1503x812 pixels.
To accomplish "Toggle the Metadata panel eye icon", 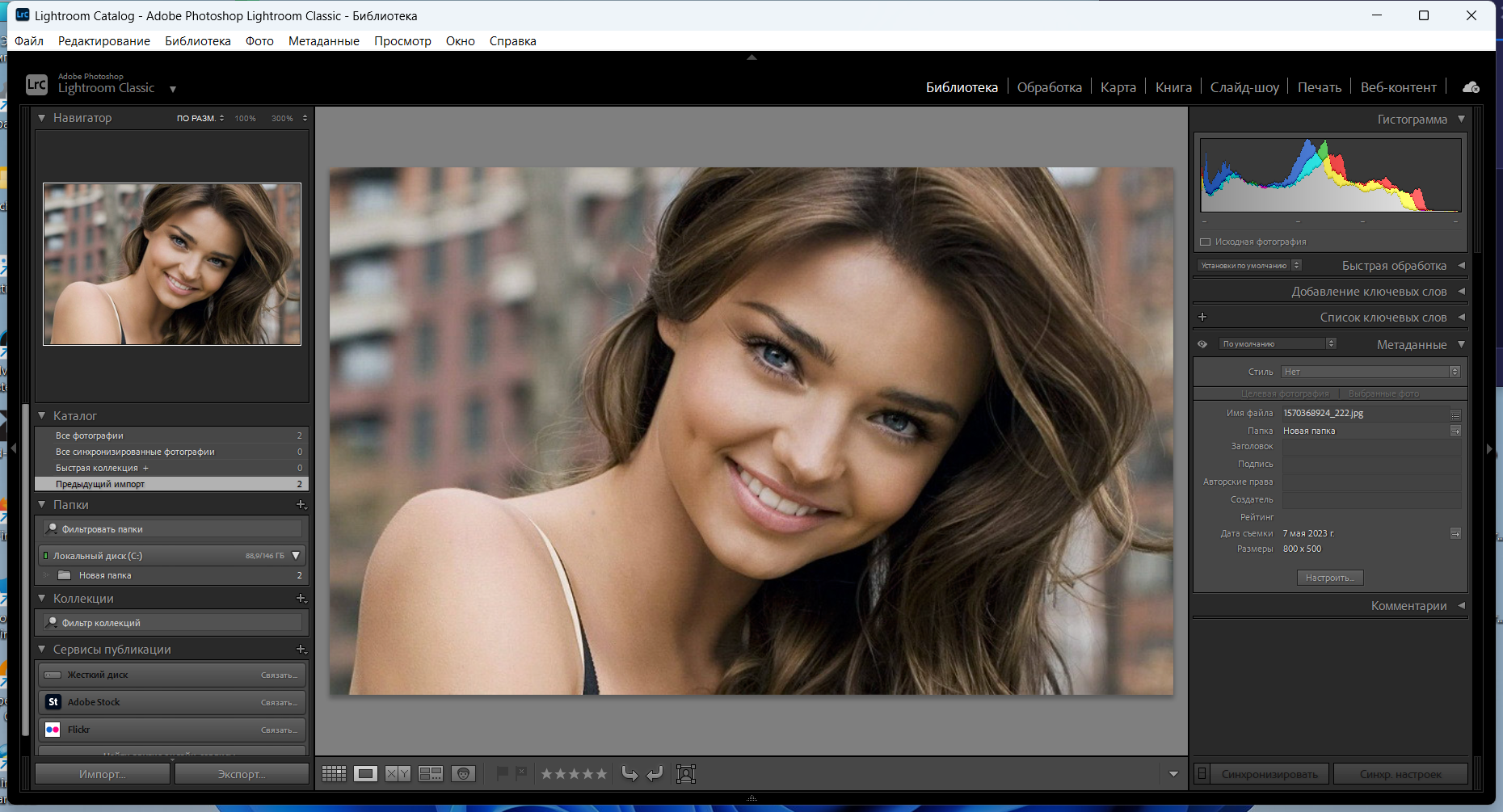I will pos(1202,344).
